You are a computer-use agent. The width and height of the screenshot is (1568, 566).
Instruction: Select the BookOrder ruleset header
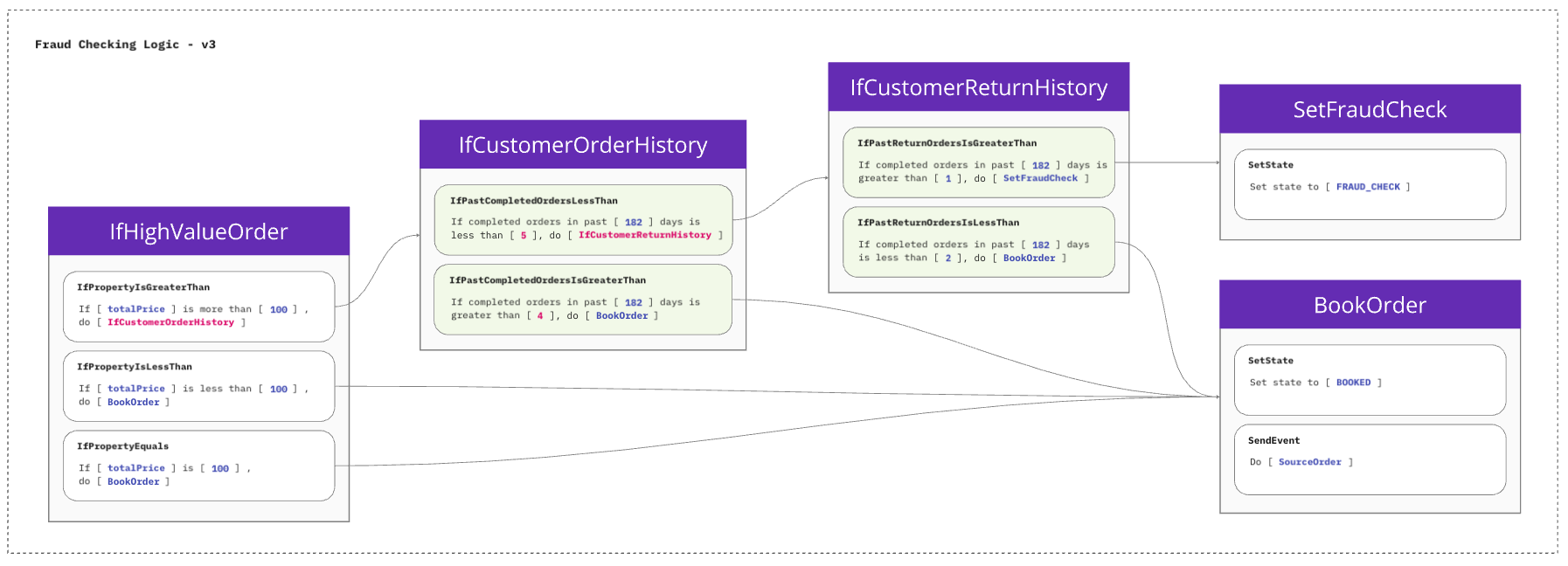click(x=1370, y=305)
